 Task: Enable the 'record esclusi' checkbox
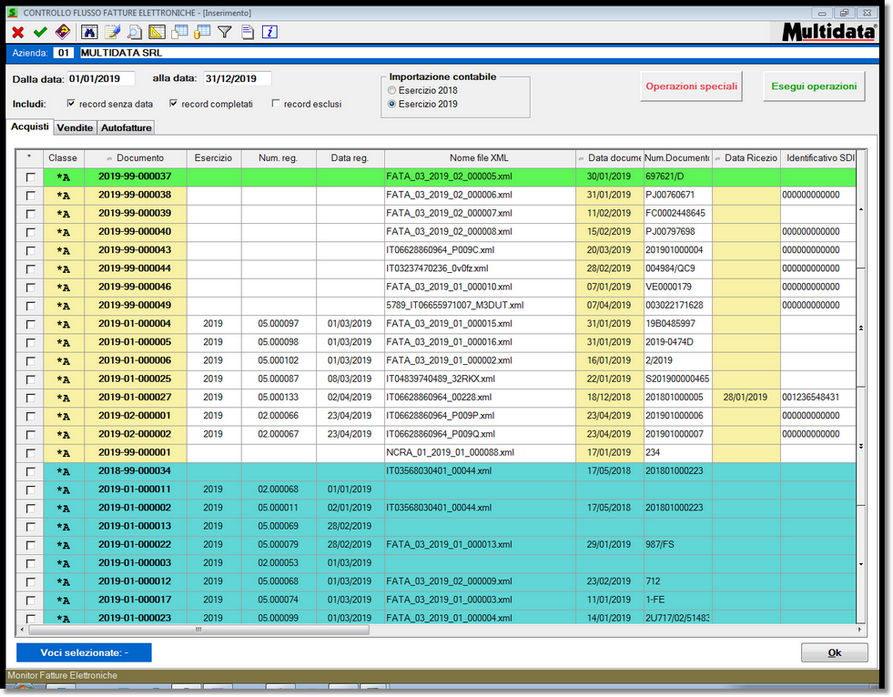(276, 104)
